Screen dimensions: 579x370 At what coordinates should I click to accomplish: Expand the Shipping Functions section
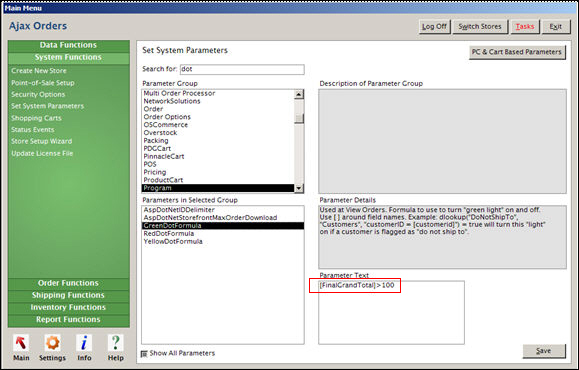(x=68, y=295)
